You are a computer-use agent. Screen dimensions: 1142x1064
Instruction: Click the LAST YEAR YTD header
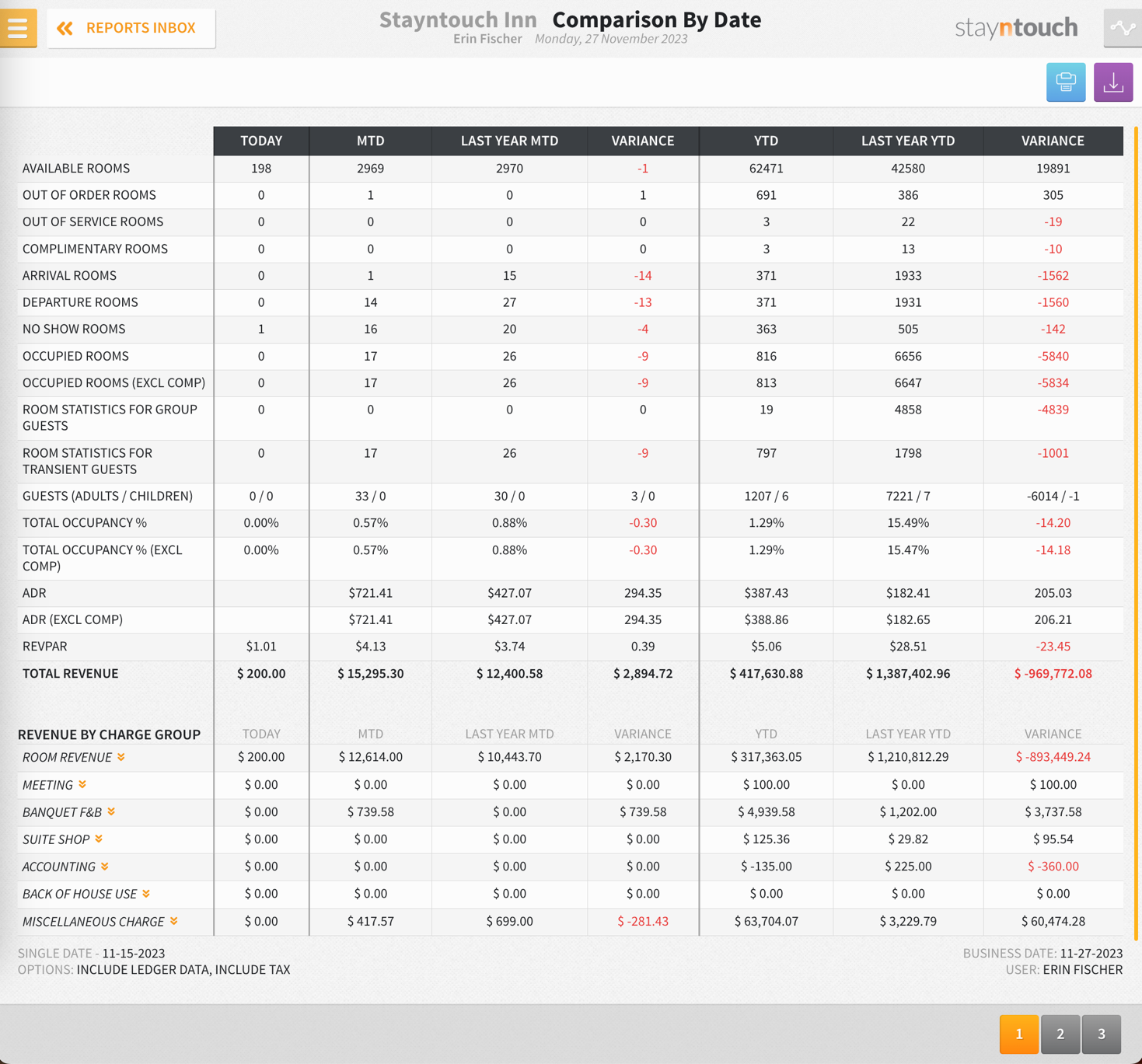[908, 141]
